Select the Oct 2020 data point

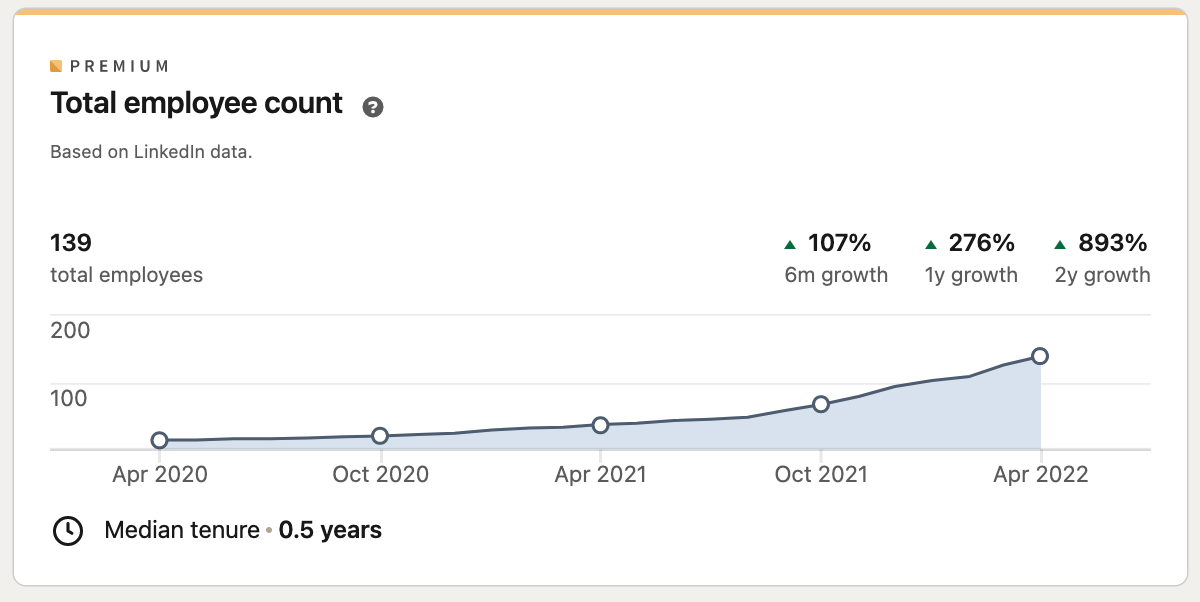380,436
